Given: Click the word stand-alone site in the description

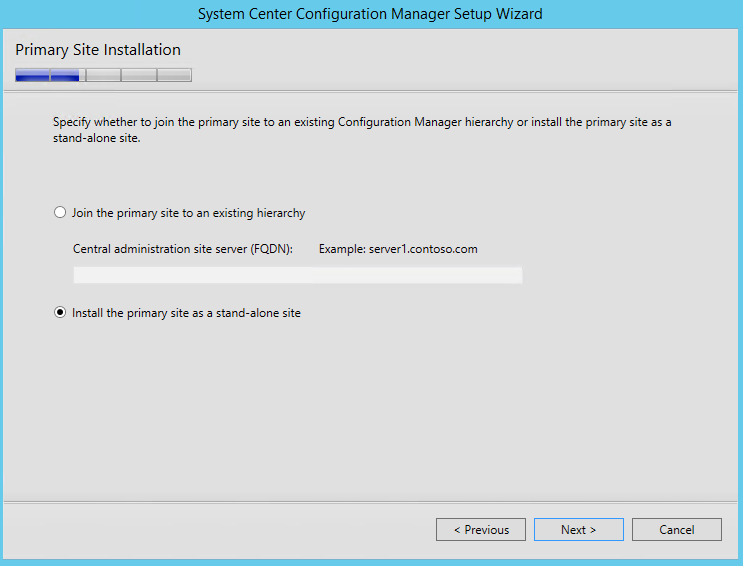Looking at the screenshot, I should [96, 138].
